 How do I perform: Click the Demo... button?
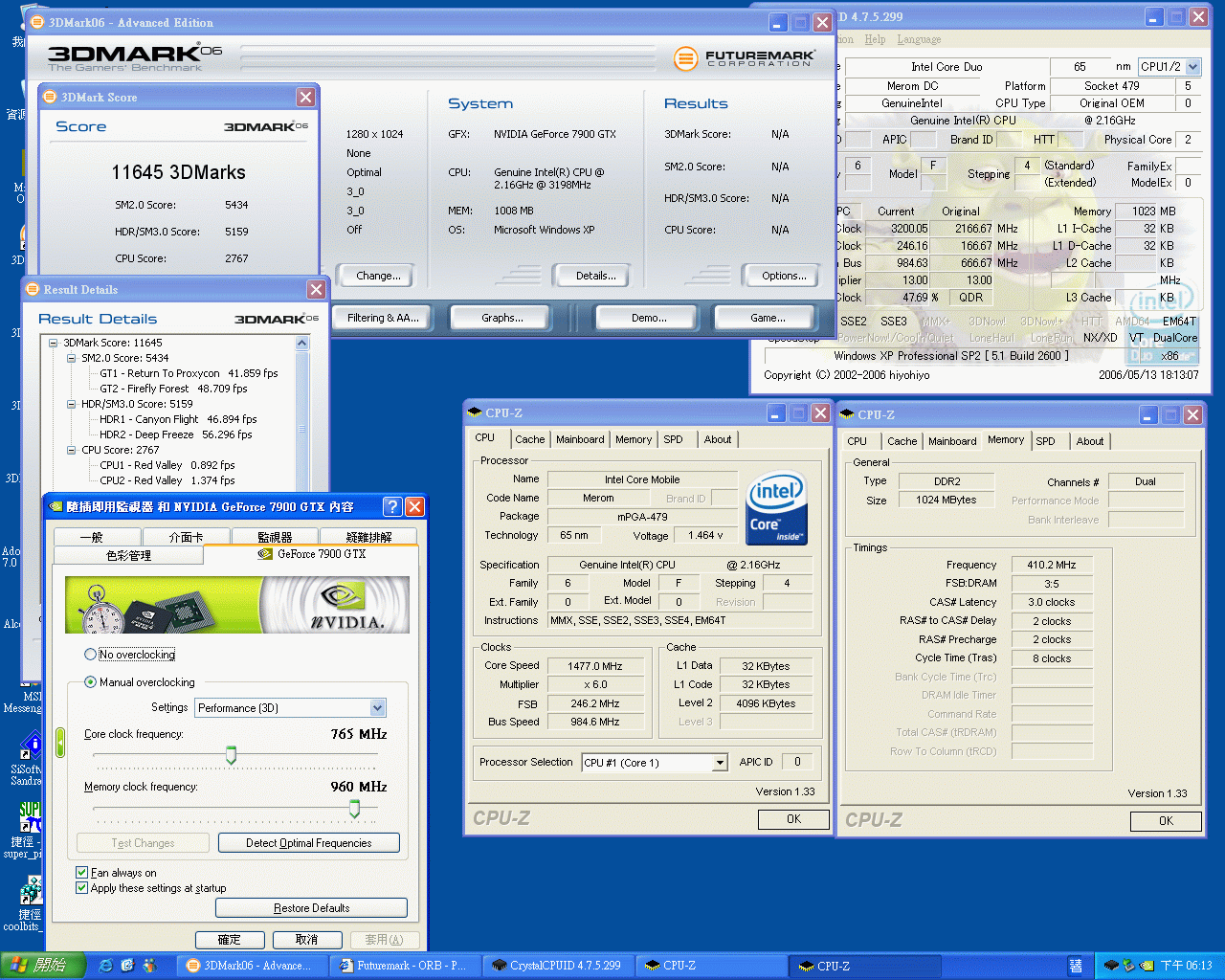point(649,318)
